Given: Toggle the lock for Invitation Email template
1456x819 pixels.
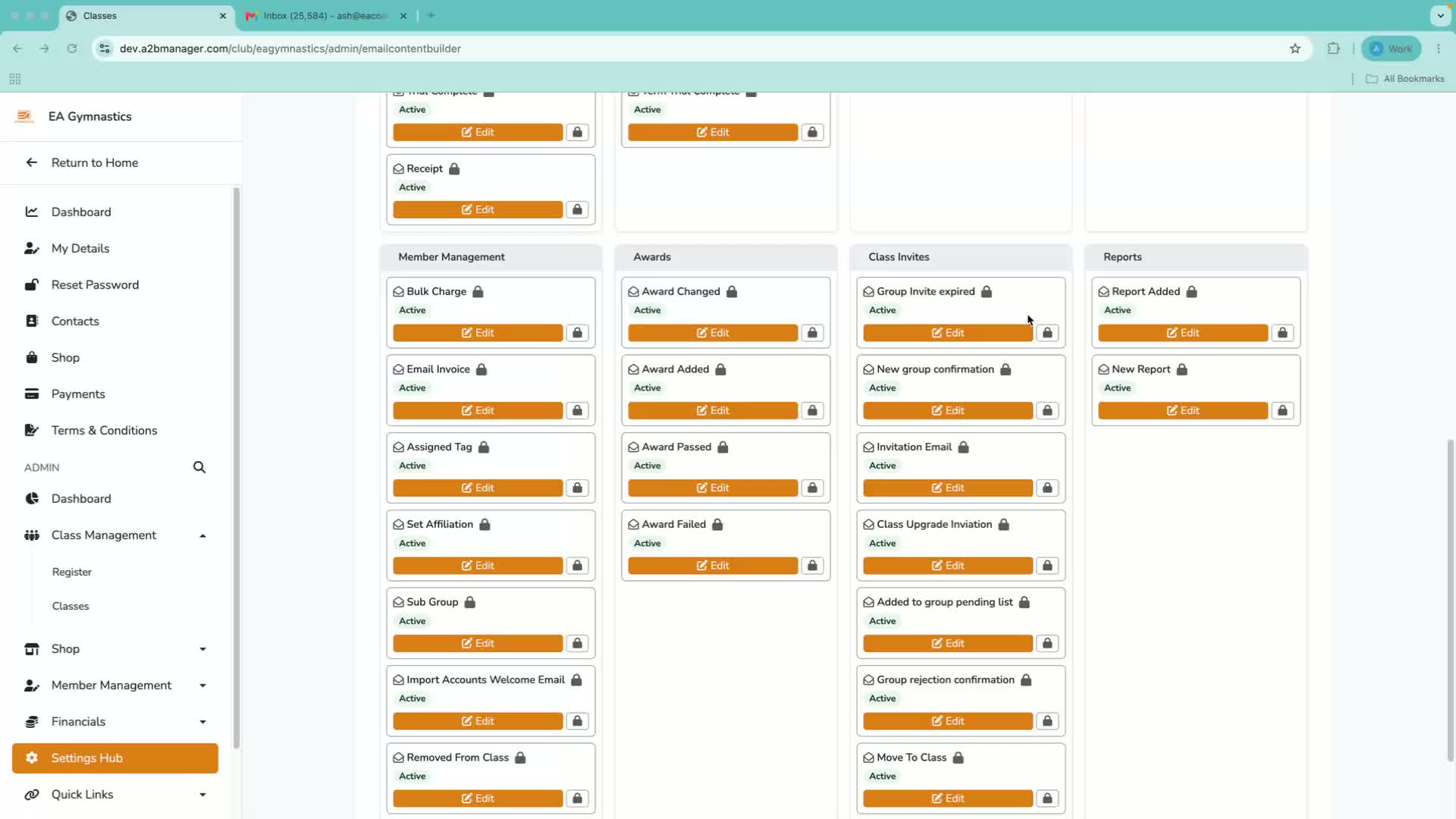Looking at the screenshot, I should click(1047, 488).
